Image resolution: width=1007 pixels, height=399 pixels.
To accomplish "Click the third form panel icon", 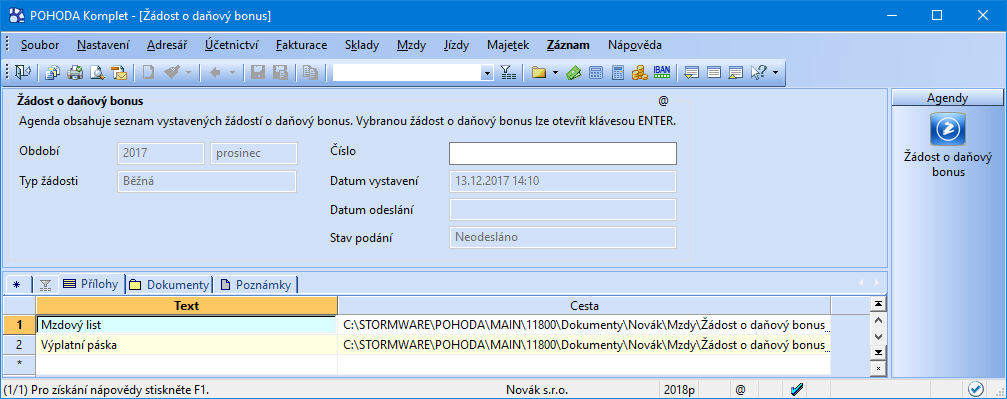I will coord(736,73).
